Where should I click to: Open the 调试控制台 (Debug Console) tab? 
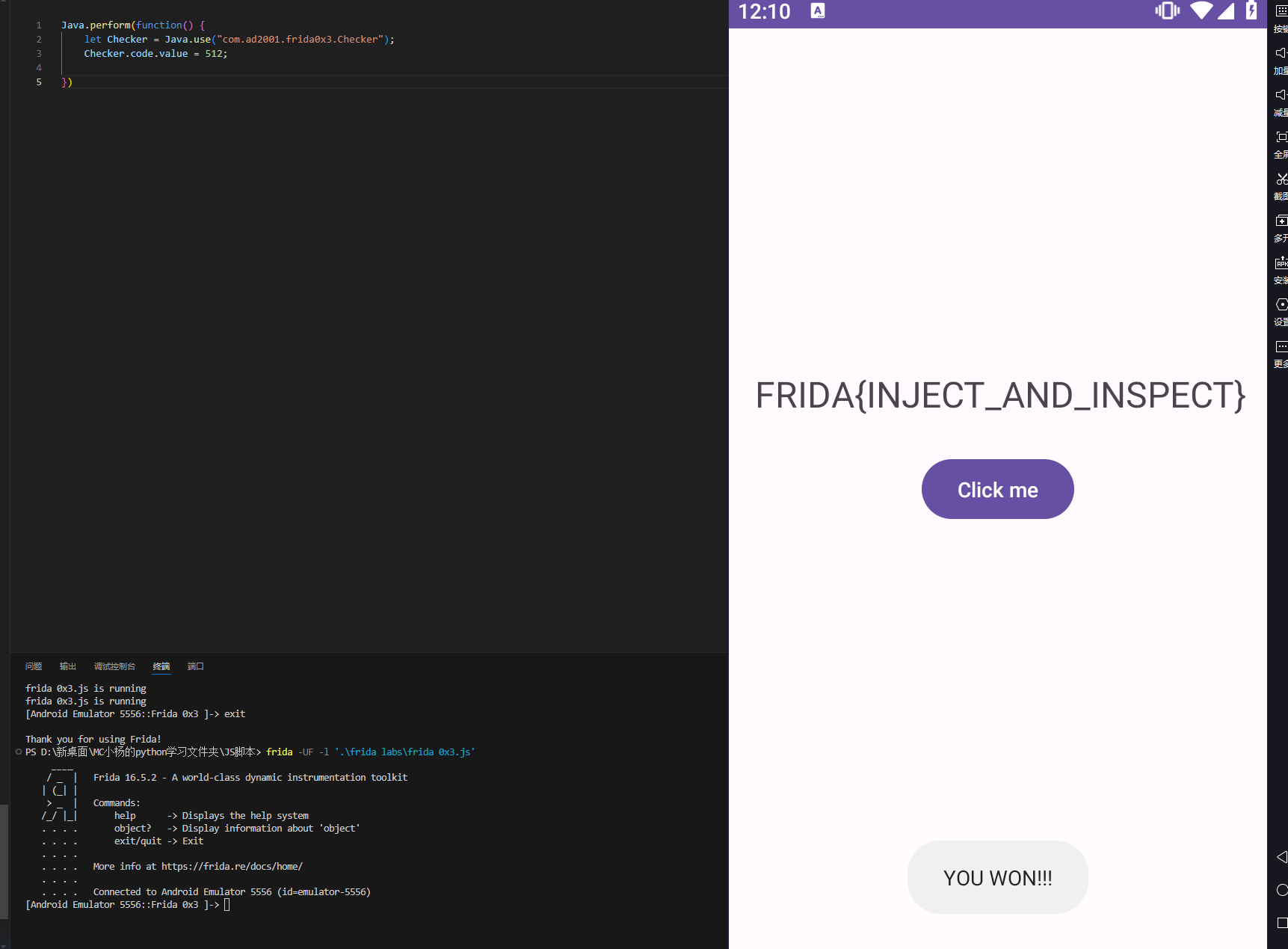pyautogui.click(x=114, y=666)
